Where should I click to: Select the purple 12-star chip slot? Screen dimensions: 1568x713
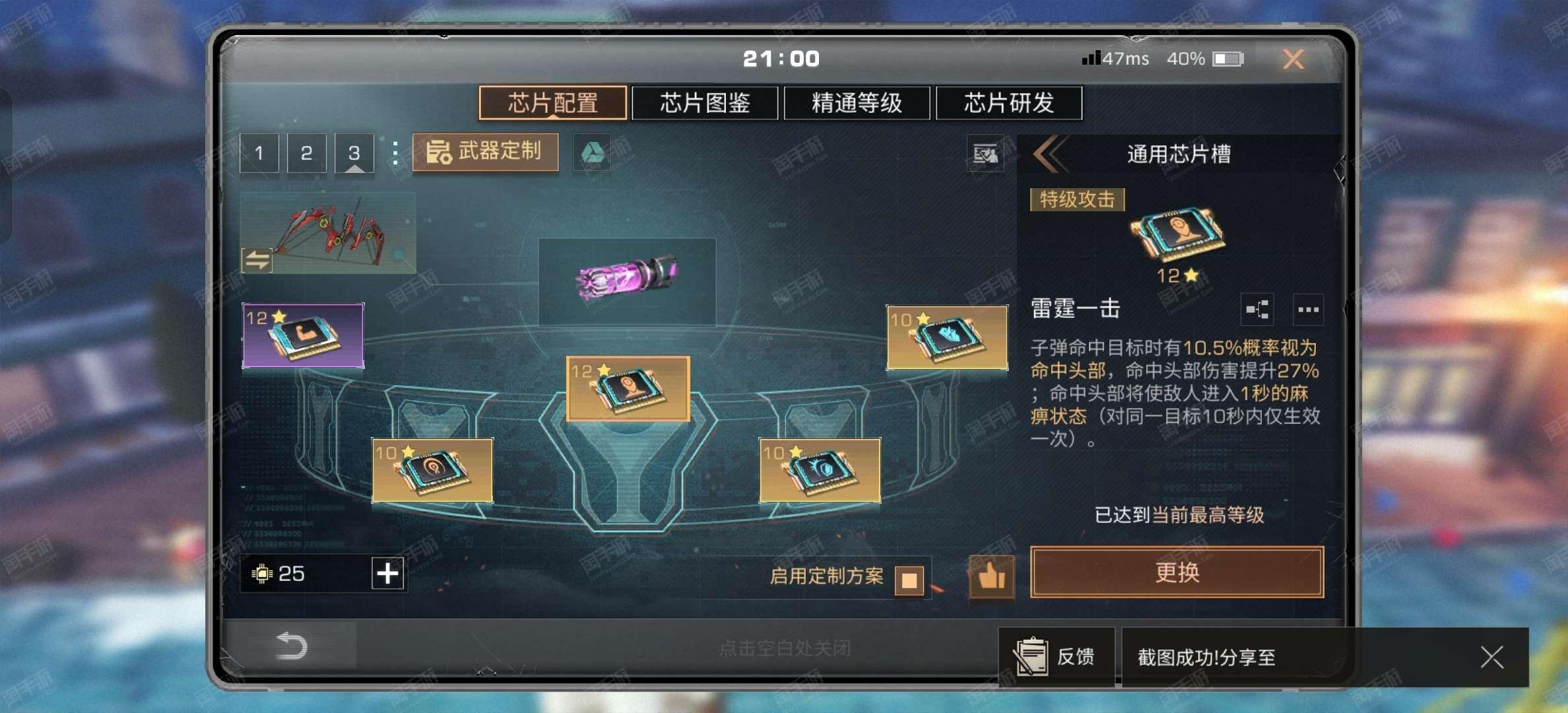tap(303, 335)
